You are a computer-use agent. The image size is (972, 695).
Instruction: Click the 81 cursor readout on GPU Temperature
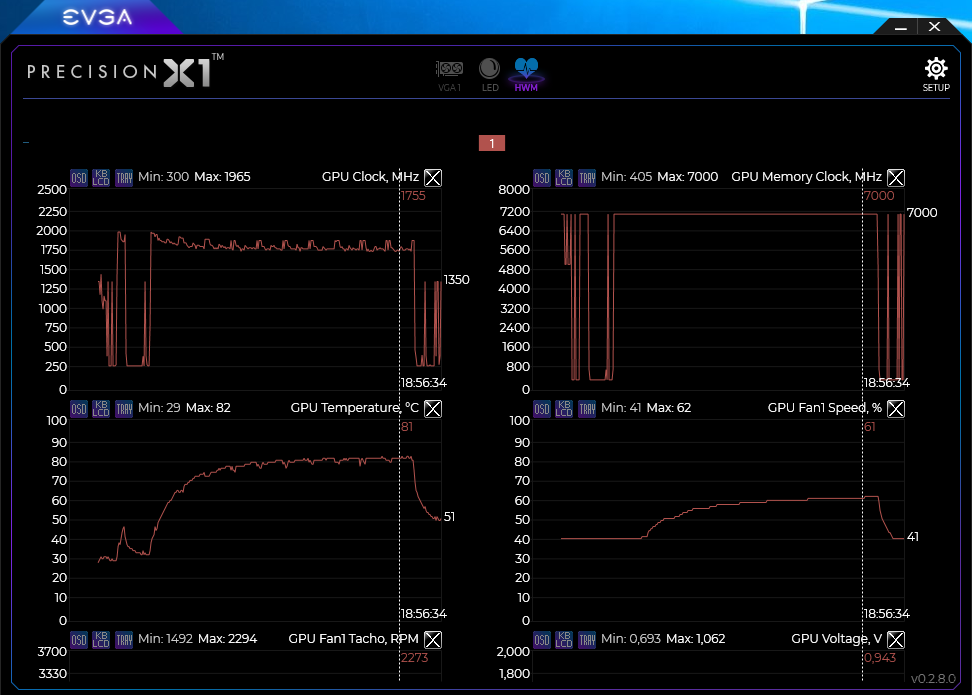coord(407,427)
